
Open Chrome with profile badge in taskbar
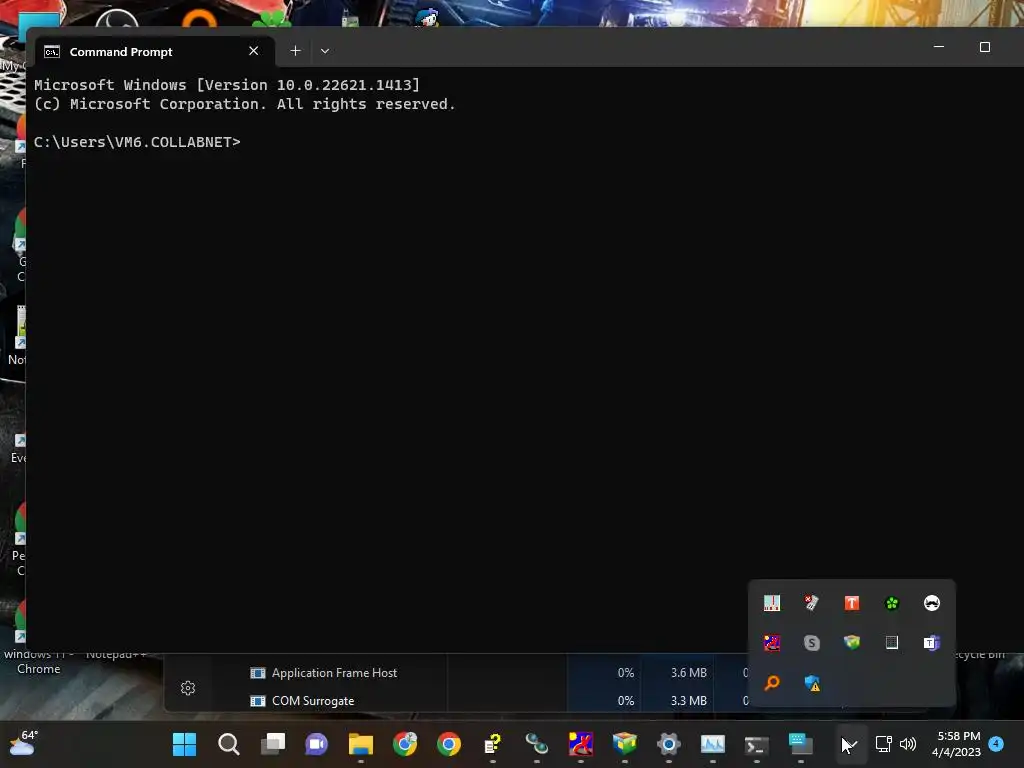tap(405, 744)
